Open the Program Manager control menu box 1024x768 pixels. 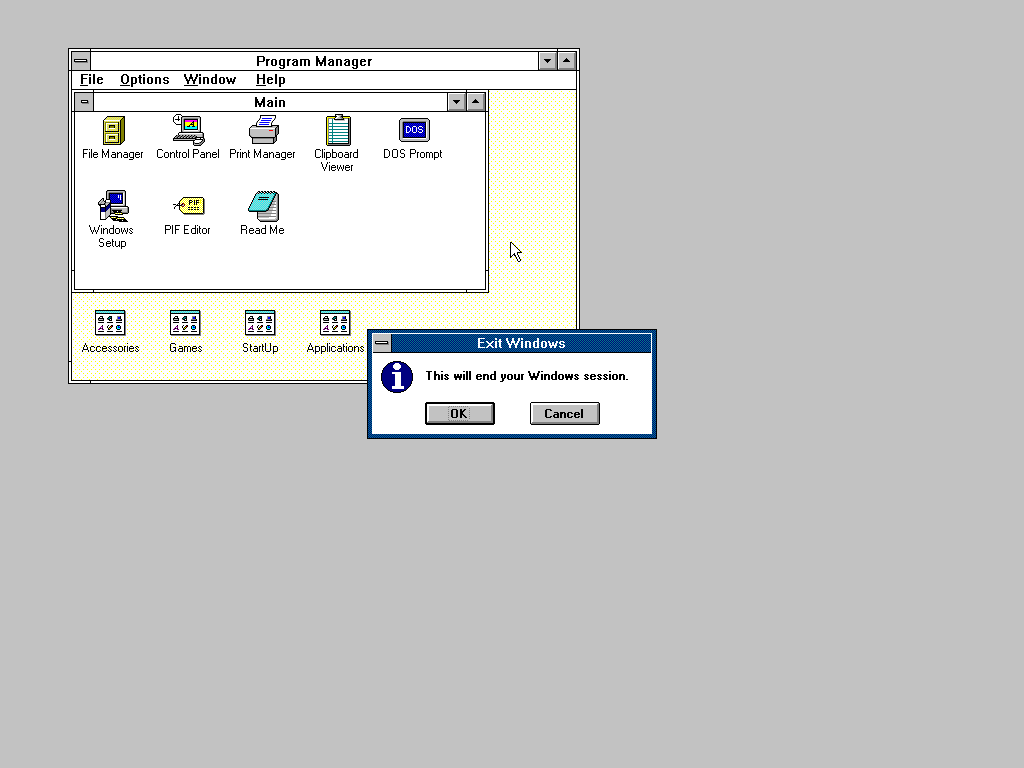coord(80,61)
